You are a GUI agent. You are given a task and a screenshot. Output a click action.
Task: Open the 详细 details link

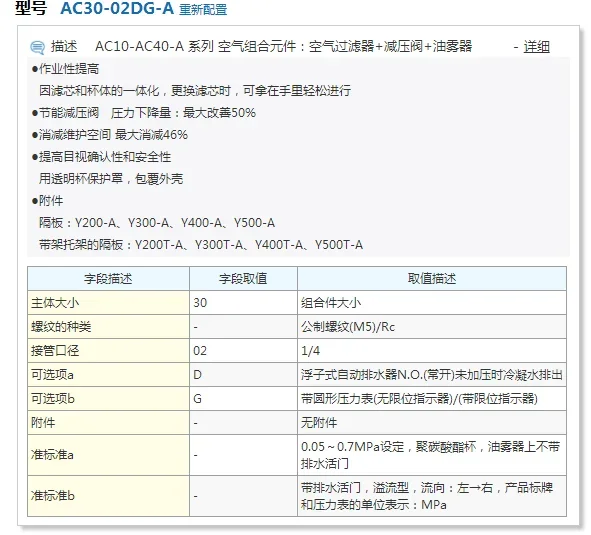pos(536,47)
